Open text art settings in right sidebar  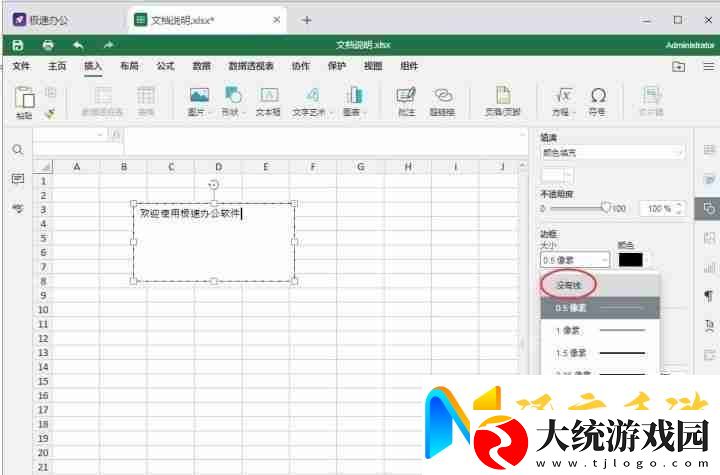(x=709, y=325)
